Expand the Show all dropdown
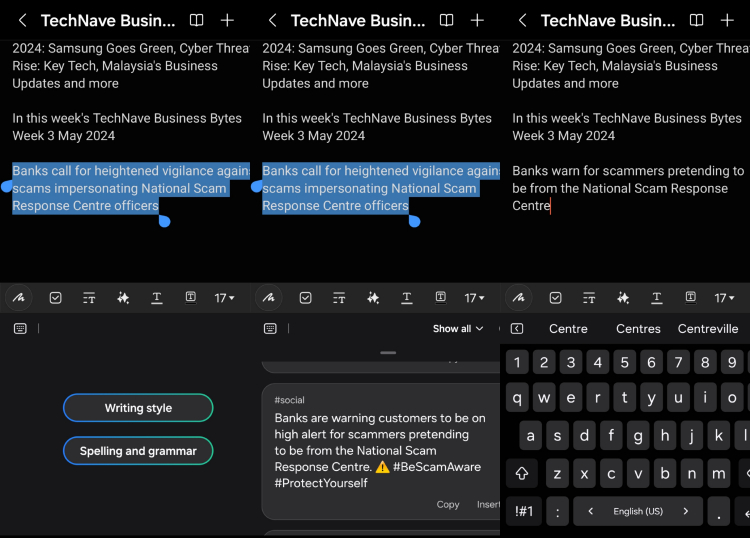750x538 pixels. pyautogui.click(x=458, y=329)
